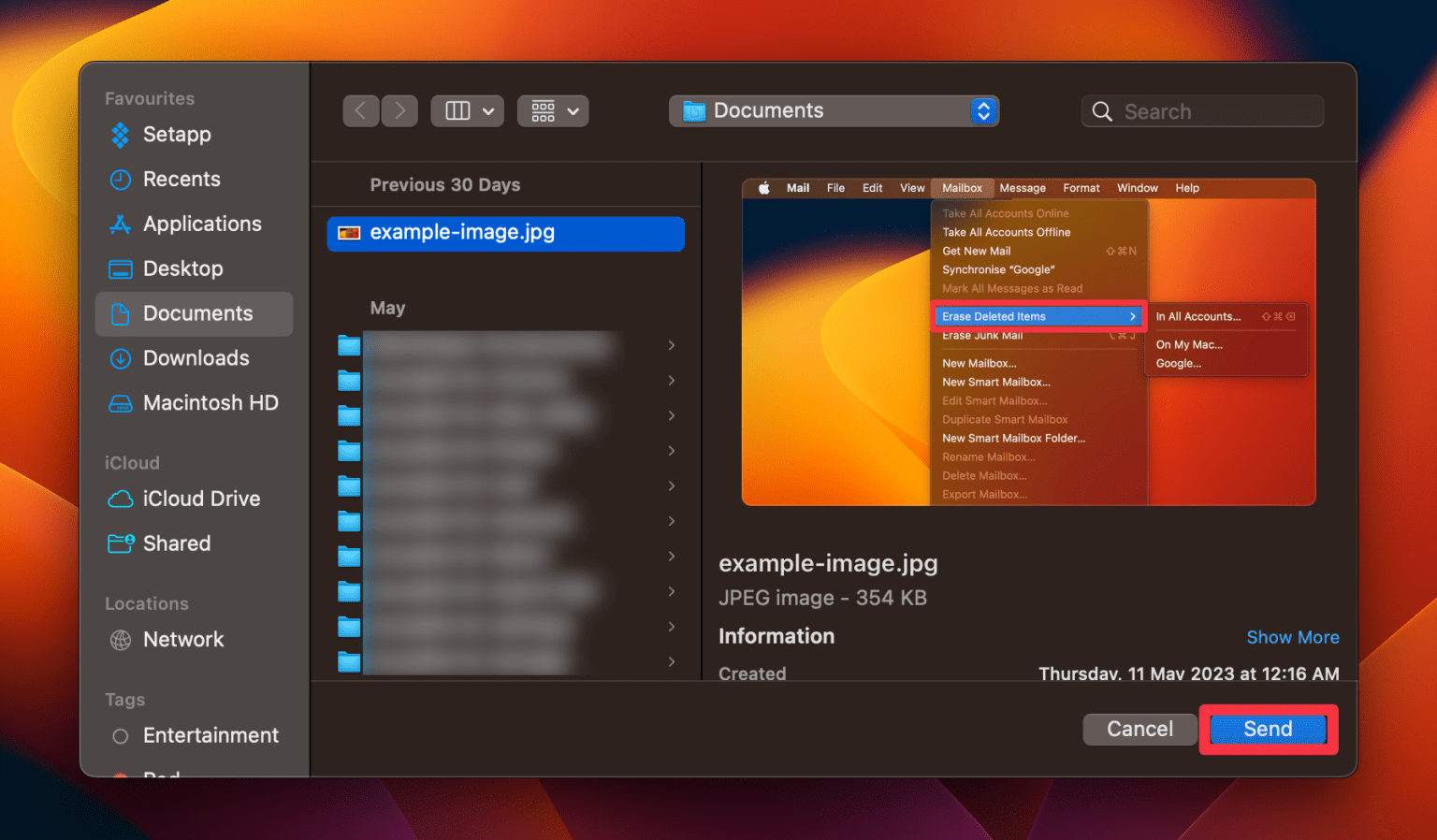1437x840 pixels.
Task: Expand the first folder chevron under May
Action: pyautogui.click(x=671, y=345)
